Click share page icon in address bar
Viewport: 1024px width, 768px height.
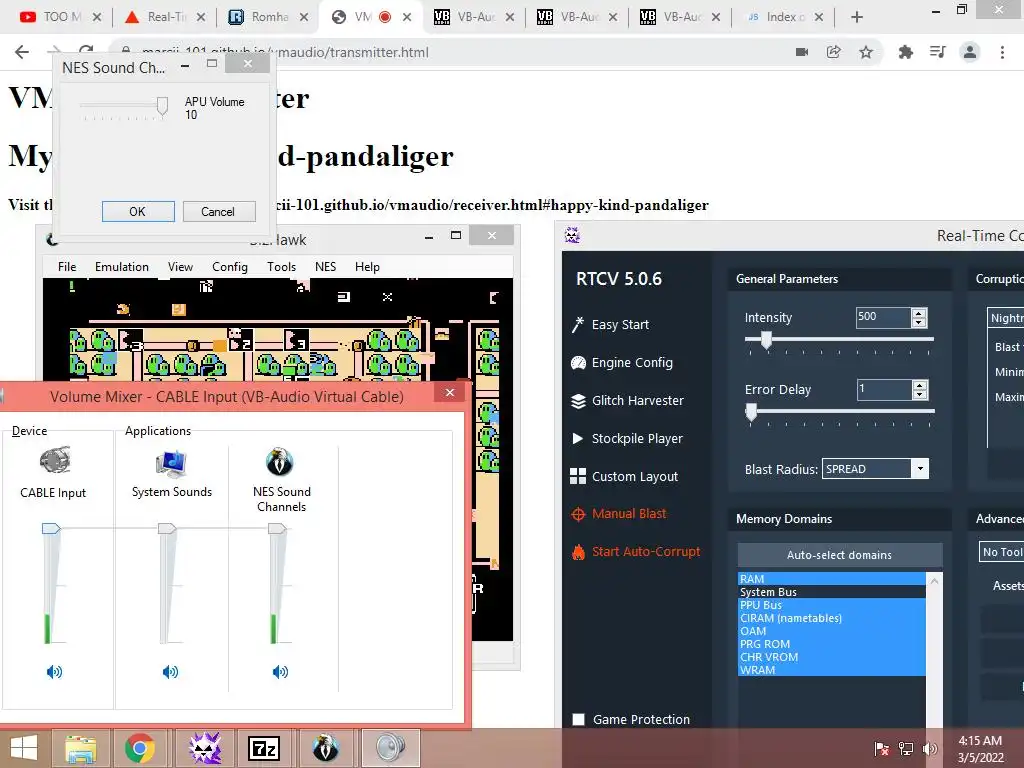[833, 52]
